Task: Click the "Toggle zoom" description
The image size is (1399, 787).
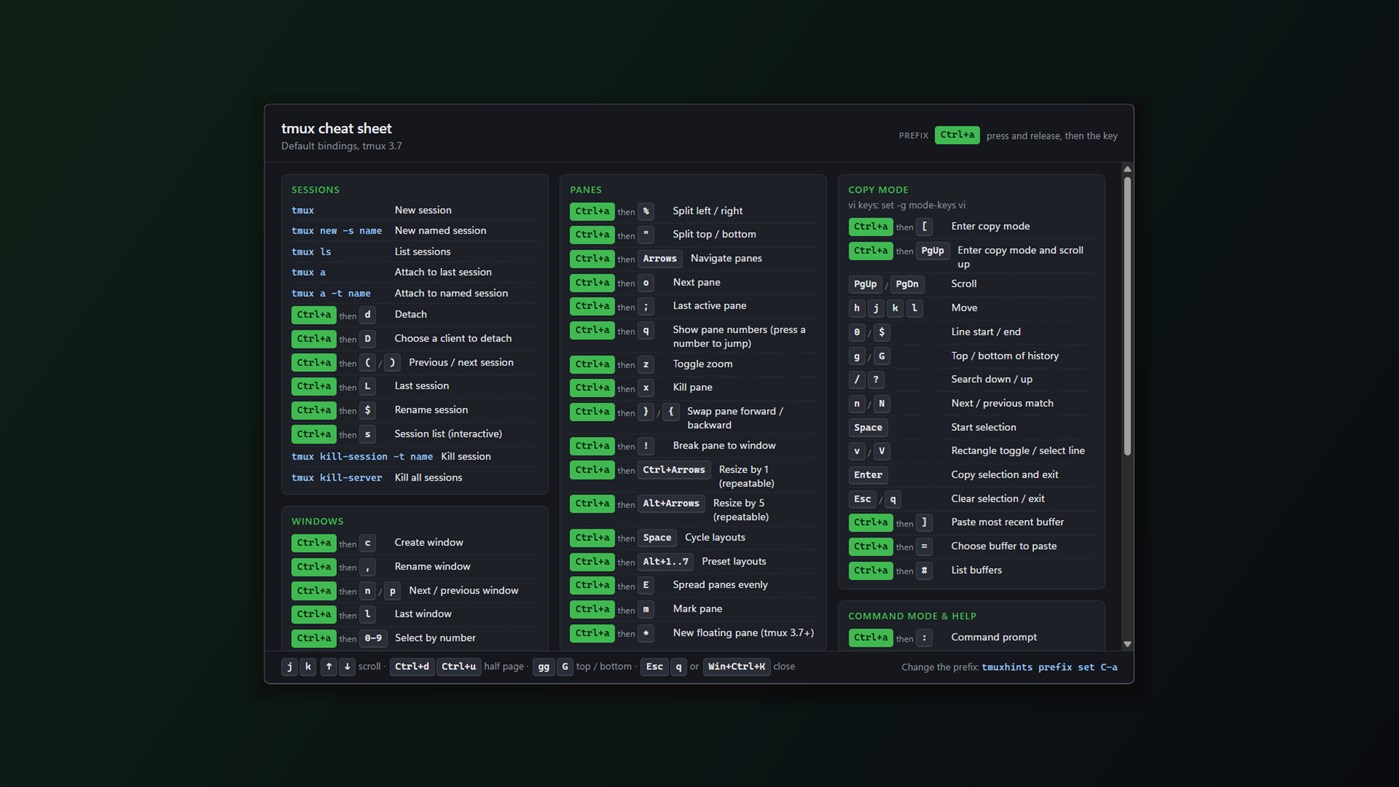Action: (x=703, y=364)
